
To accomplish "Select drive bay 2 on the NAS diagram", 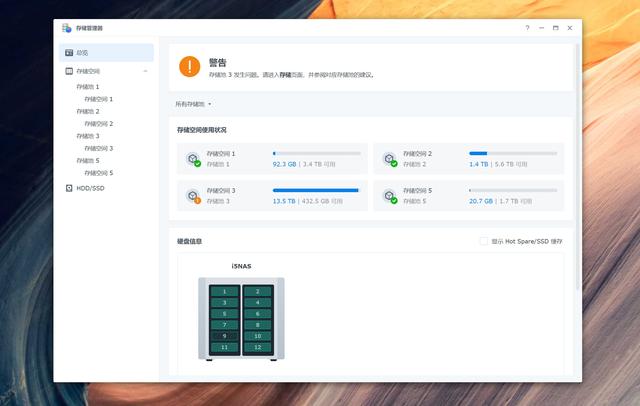I will (x=258, y=291).
